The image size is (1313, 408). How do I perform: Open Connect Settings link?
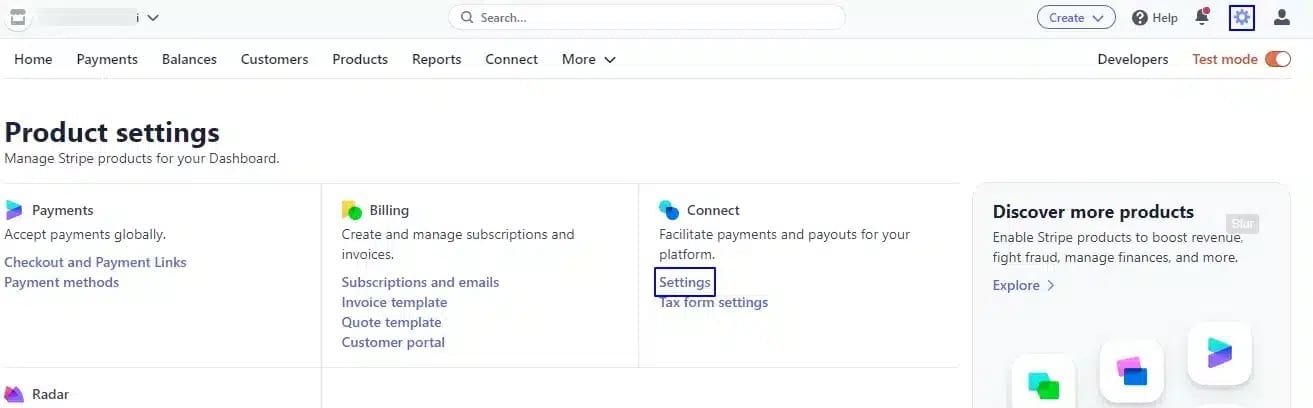(685, 282)
